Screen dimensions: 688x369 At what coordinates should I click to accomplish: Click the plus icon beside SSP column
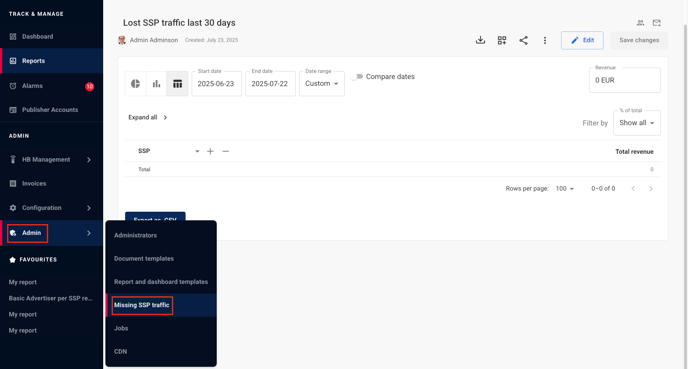211,151
